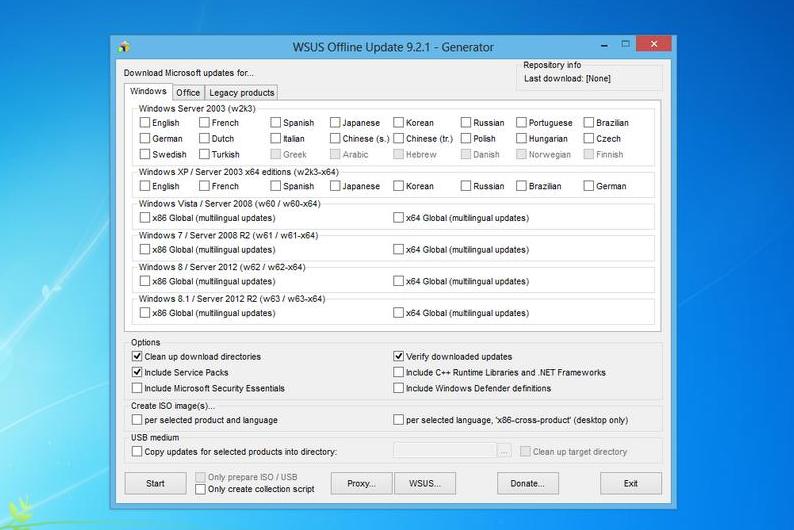794x530 pixels.
Task: Check French under Windows Server 2003
Action: point(204,123)
